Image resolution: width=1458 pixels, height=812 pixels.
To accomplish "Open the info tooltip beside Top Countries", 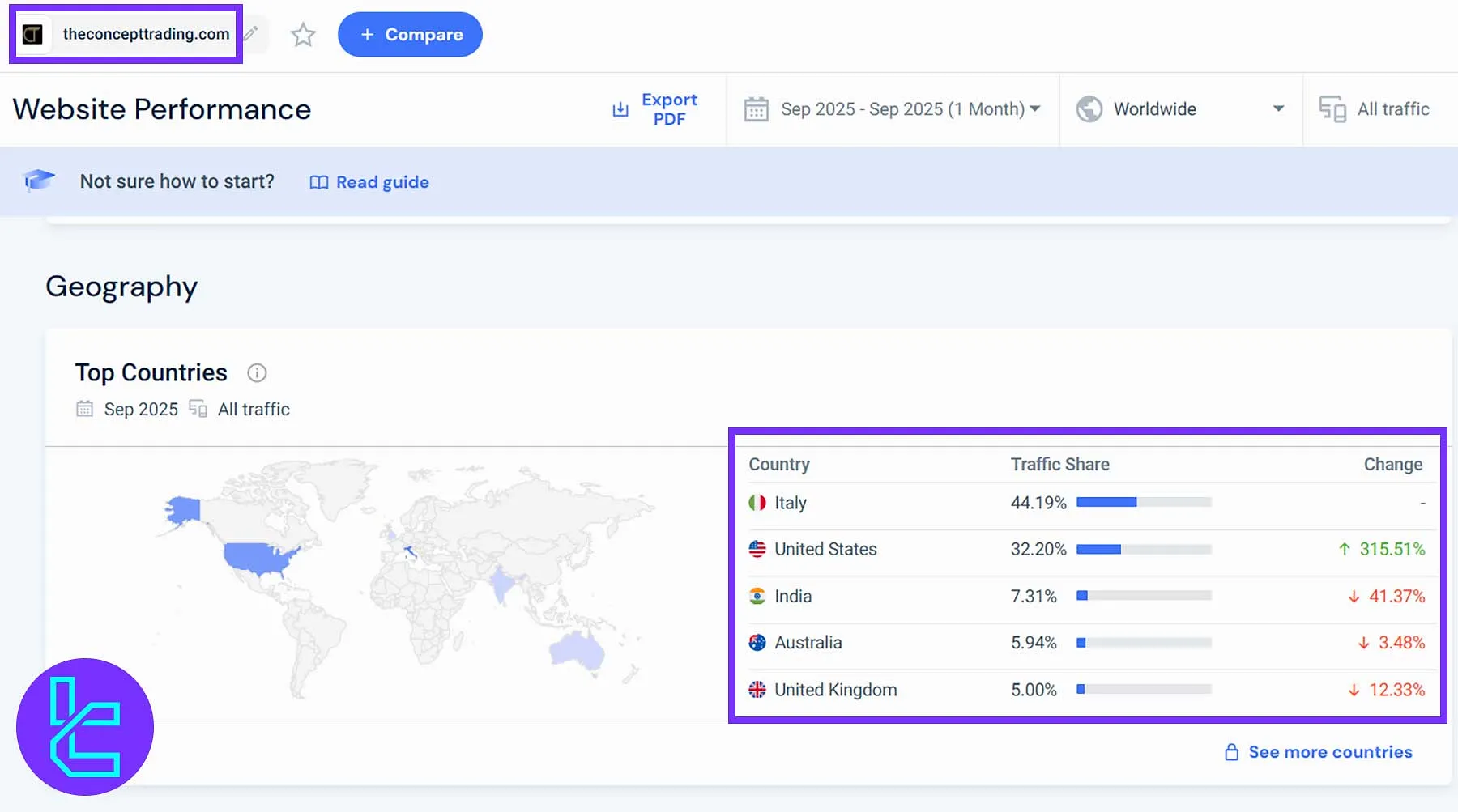I will click(257, 372).
